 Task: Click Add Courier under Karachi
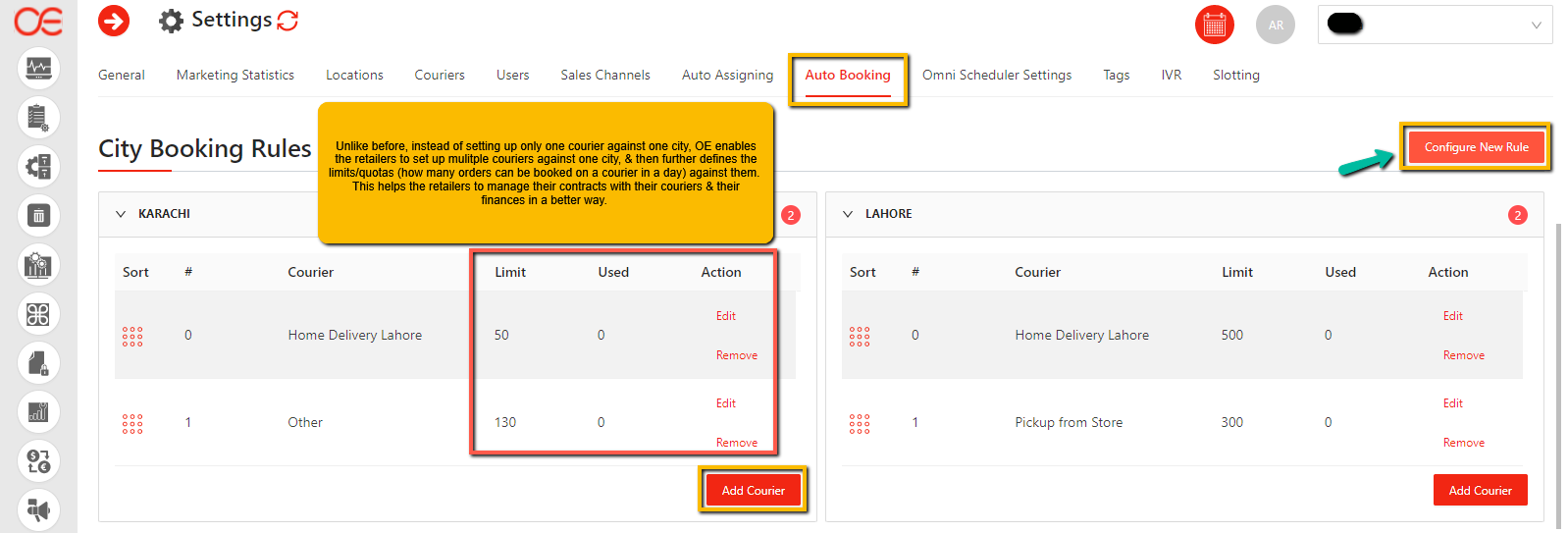pos(753,490)
